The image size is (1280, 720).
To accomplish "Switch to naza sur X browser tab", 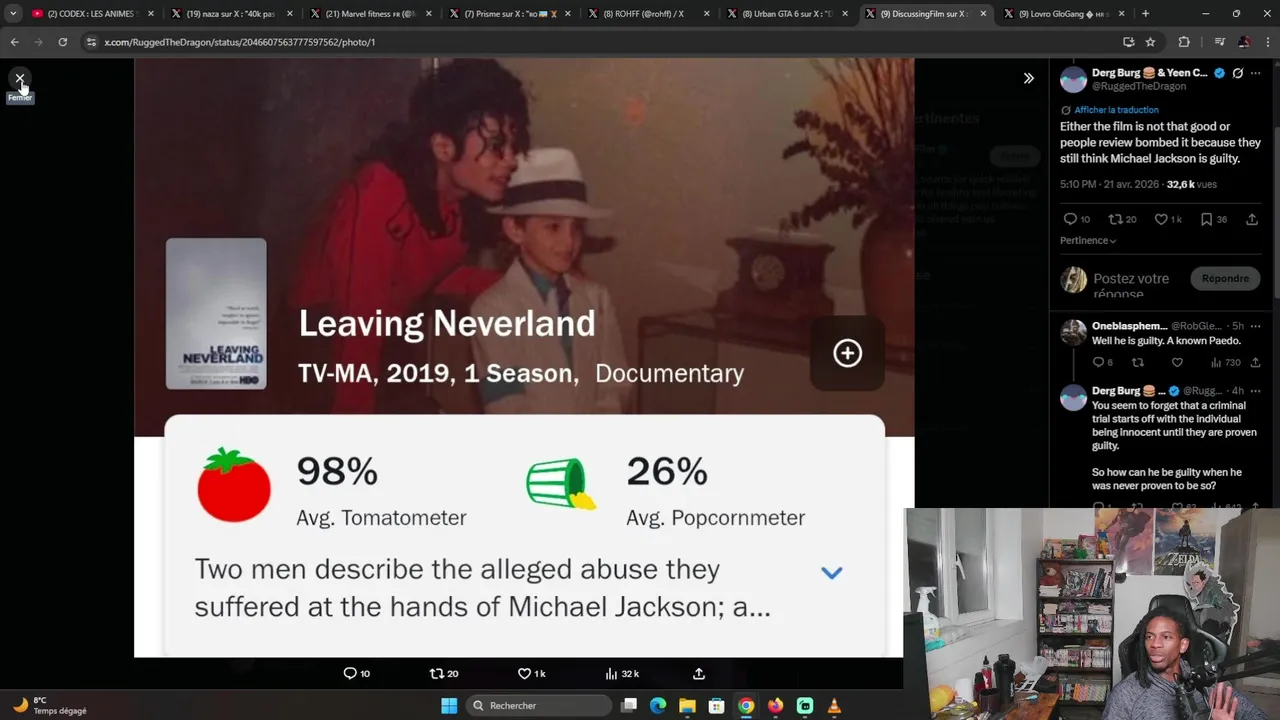I will [x=230, y=14].
